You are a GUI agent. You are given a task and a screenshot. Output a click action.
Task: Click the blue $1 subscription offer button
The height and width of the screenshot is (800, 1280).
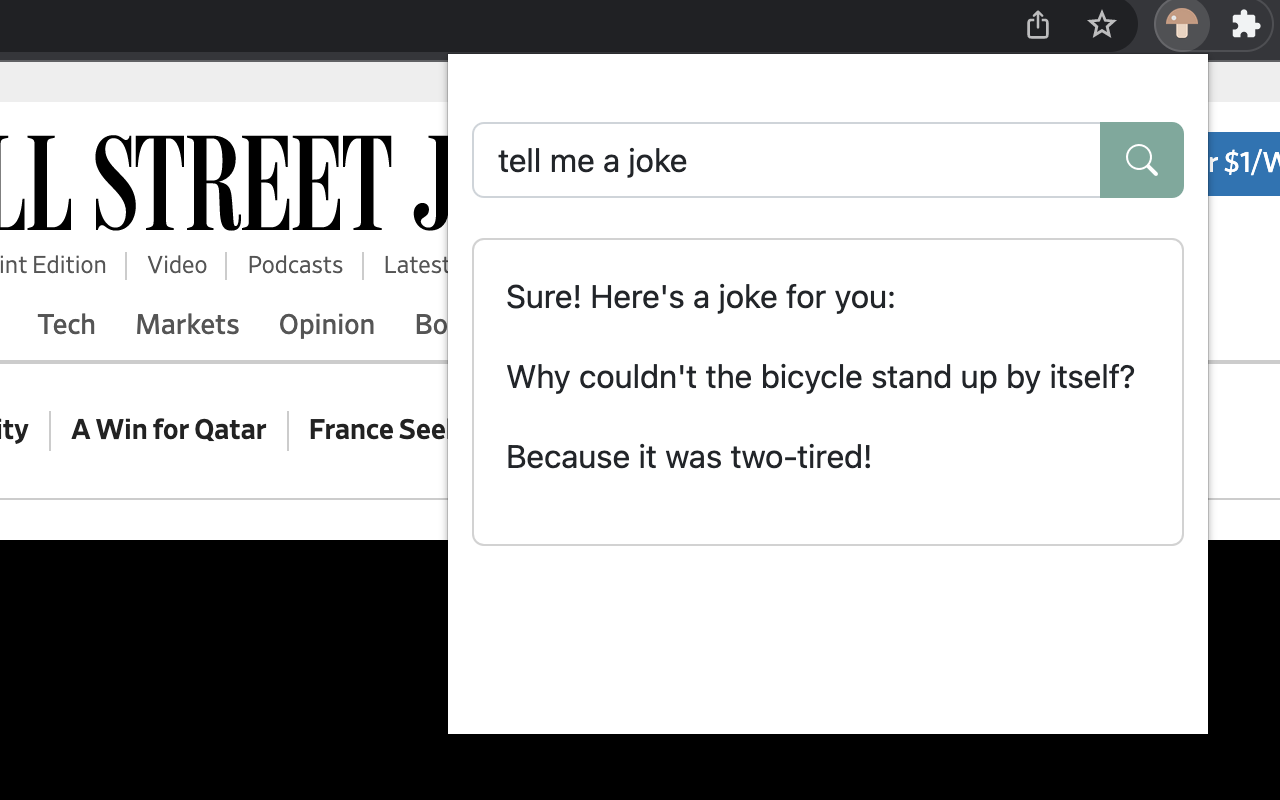click(x=1245, y=160)
